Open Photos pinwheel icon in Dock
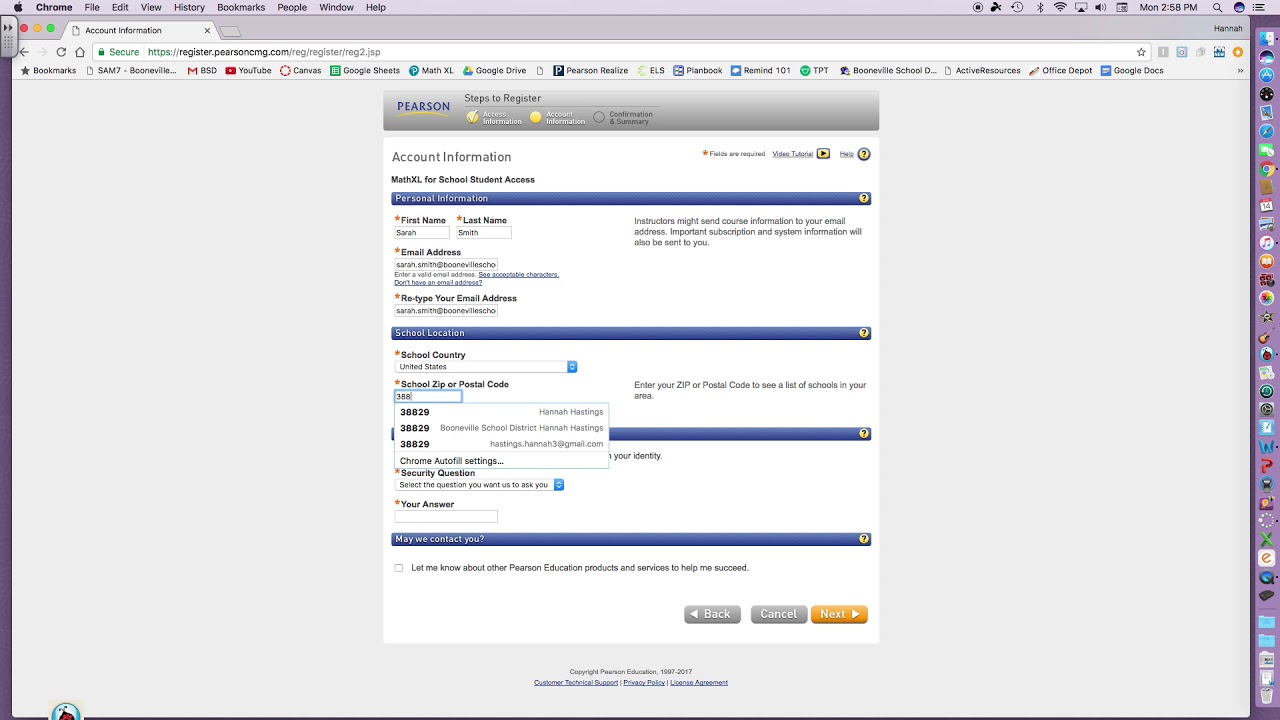 [x=1267, y=298]
